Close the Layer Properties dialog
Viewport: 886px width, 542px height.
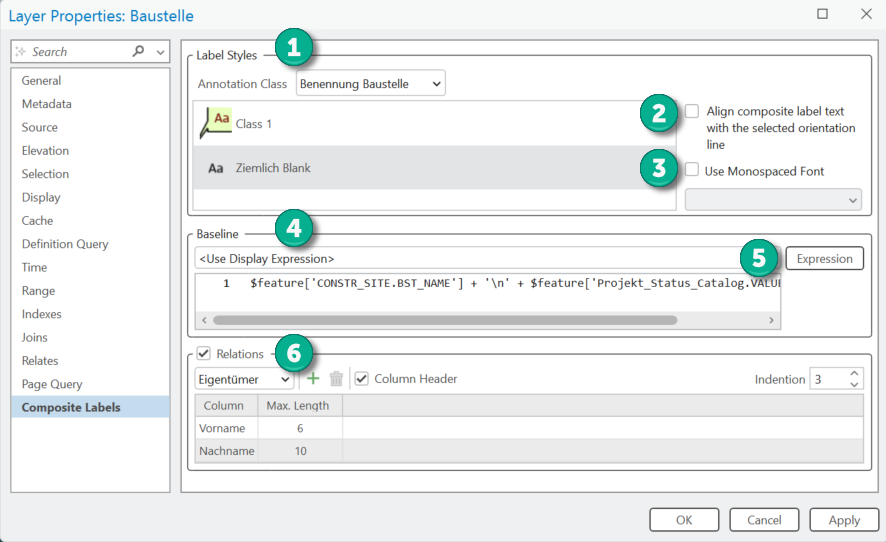866,14
